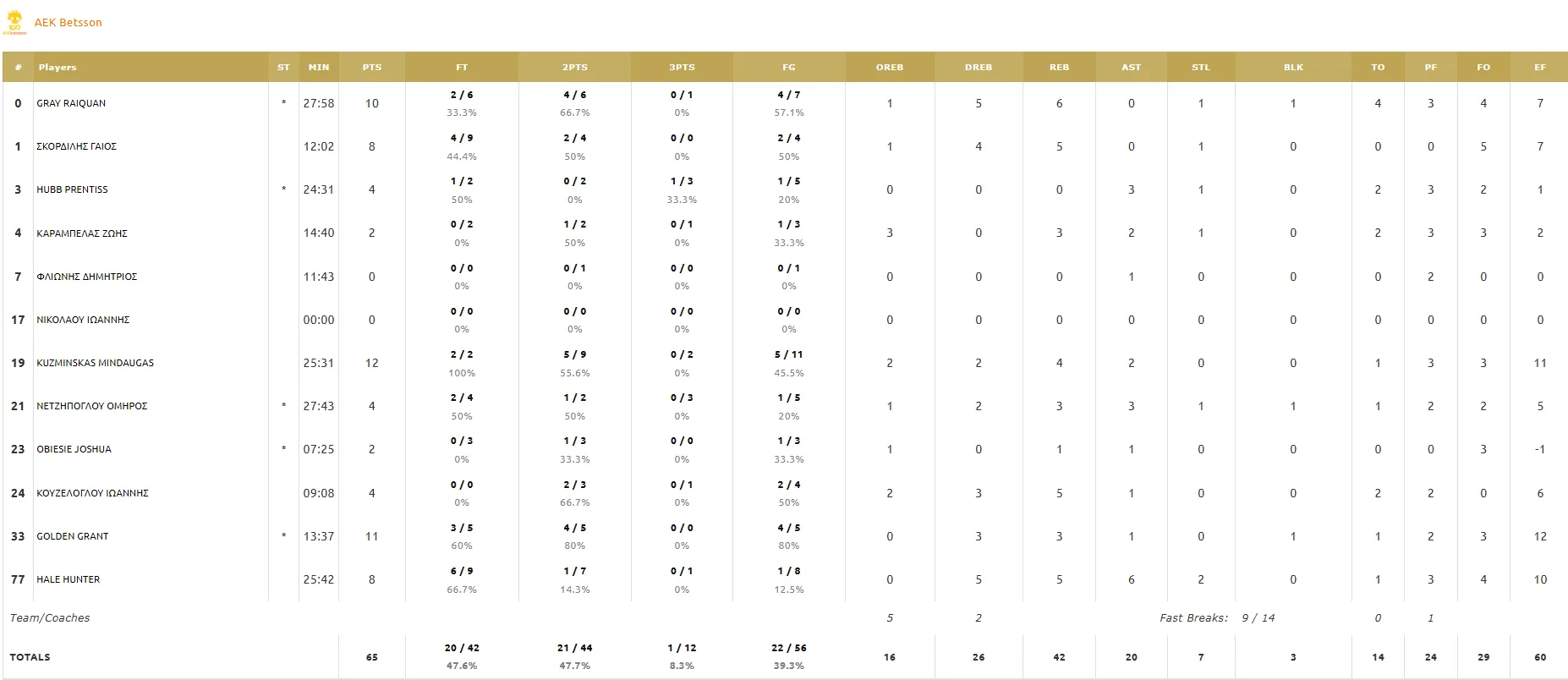Click the 3PTS column header

tap(682, 67)
